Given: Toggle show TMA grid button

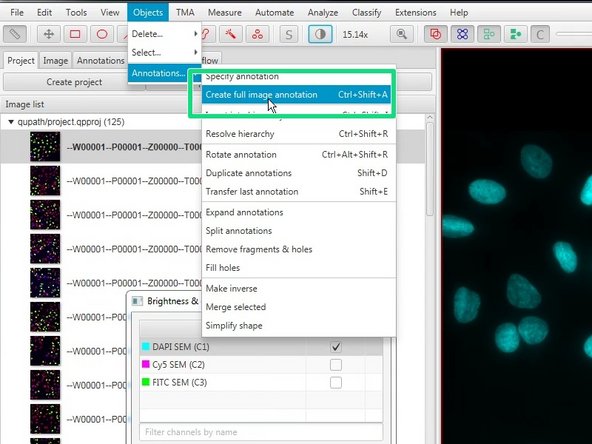Looking at the screenshot, I should [462, 34].
